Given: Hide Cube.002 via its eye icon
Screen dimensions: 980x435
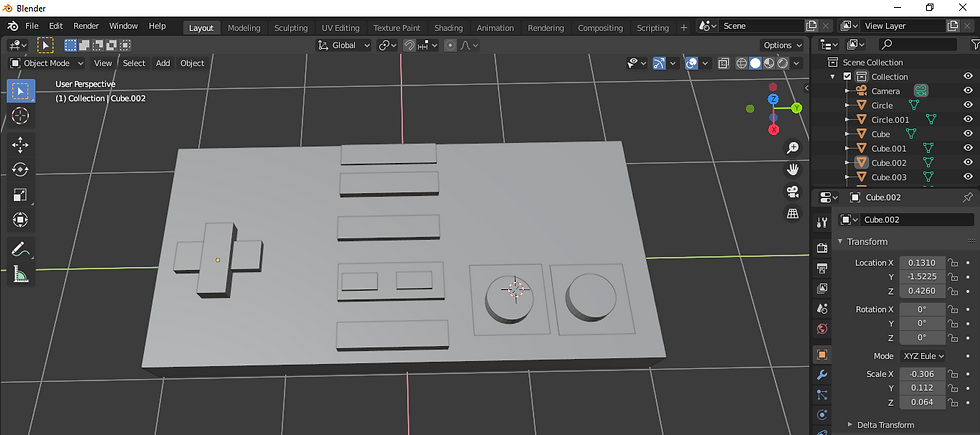Looking at the screenshot, I should (968, 162).
